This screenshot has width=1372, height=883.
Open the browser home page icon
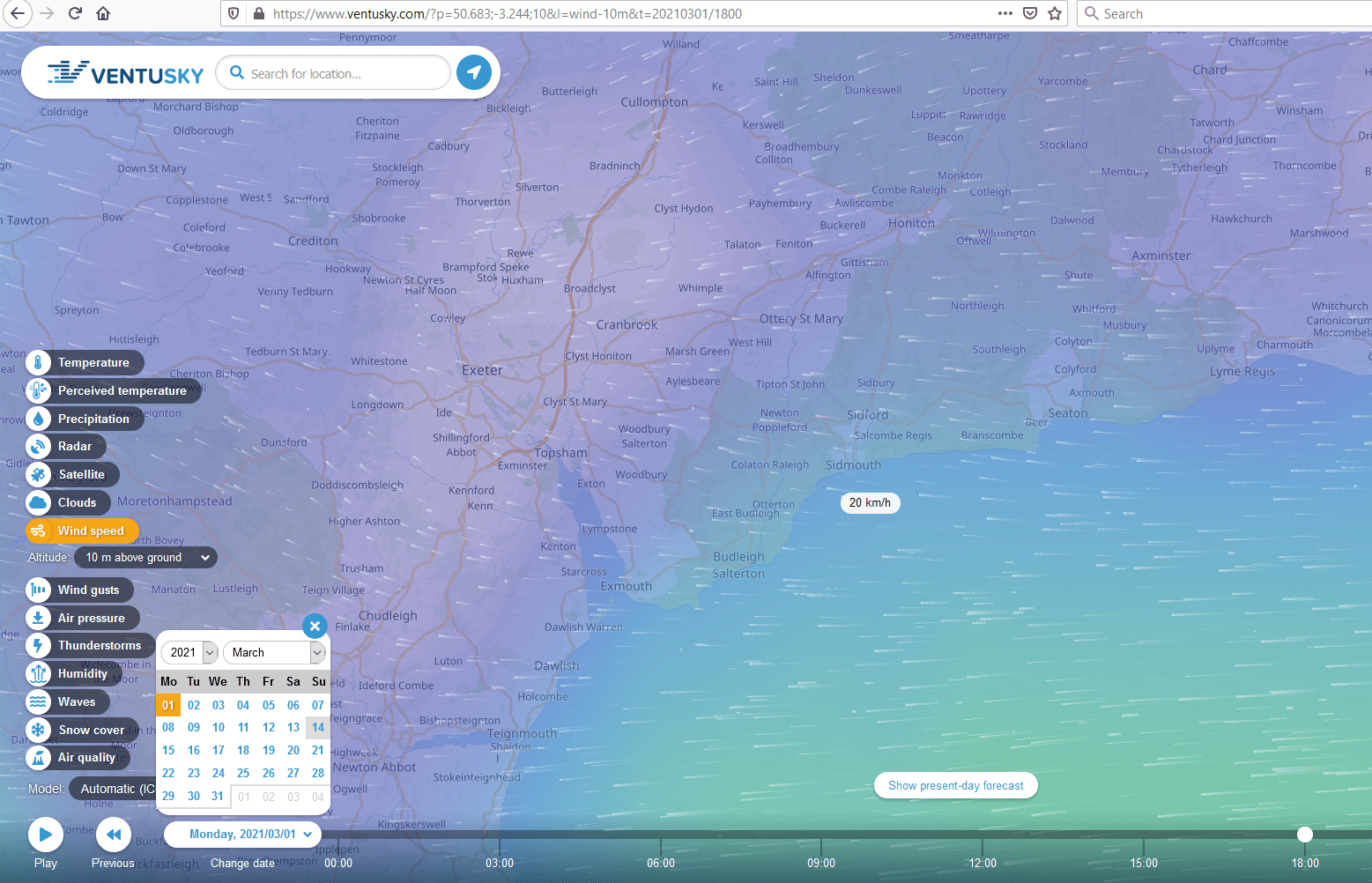pyautogui.click(x=103, y=13)
